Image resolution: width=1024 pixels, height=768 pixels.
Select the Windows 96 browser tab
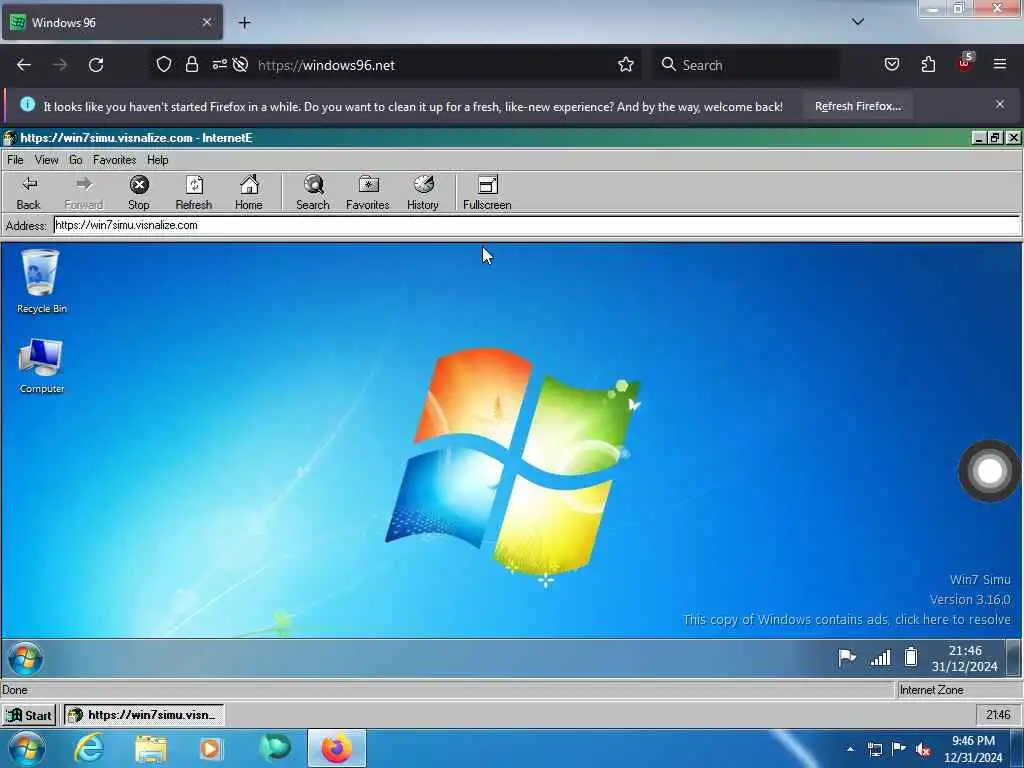tap(112, 23)
